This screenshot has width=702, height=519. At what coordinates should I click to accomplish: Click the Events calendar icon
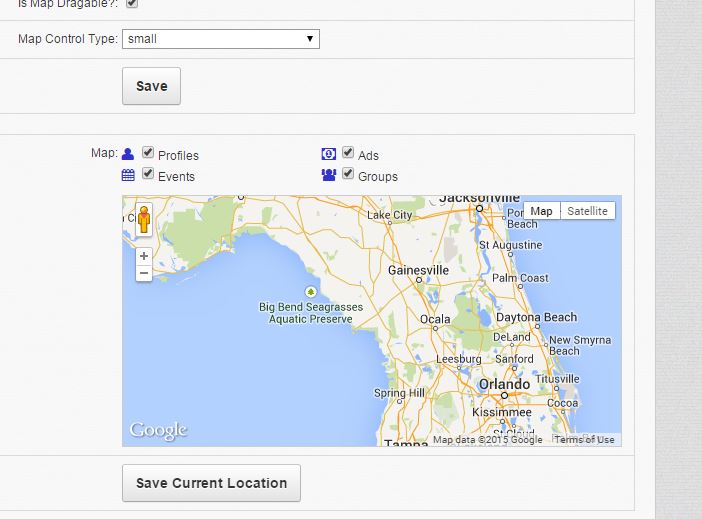[x=128, y=175]
